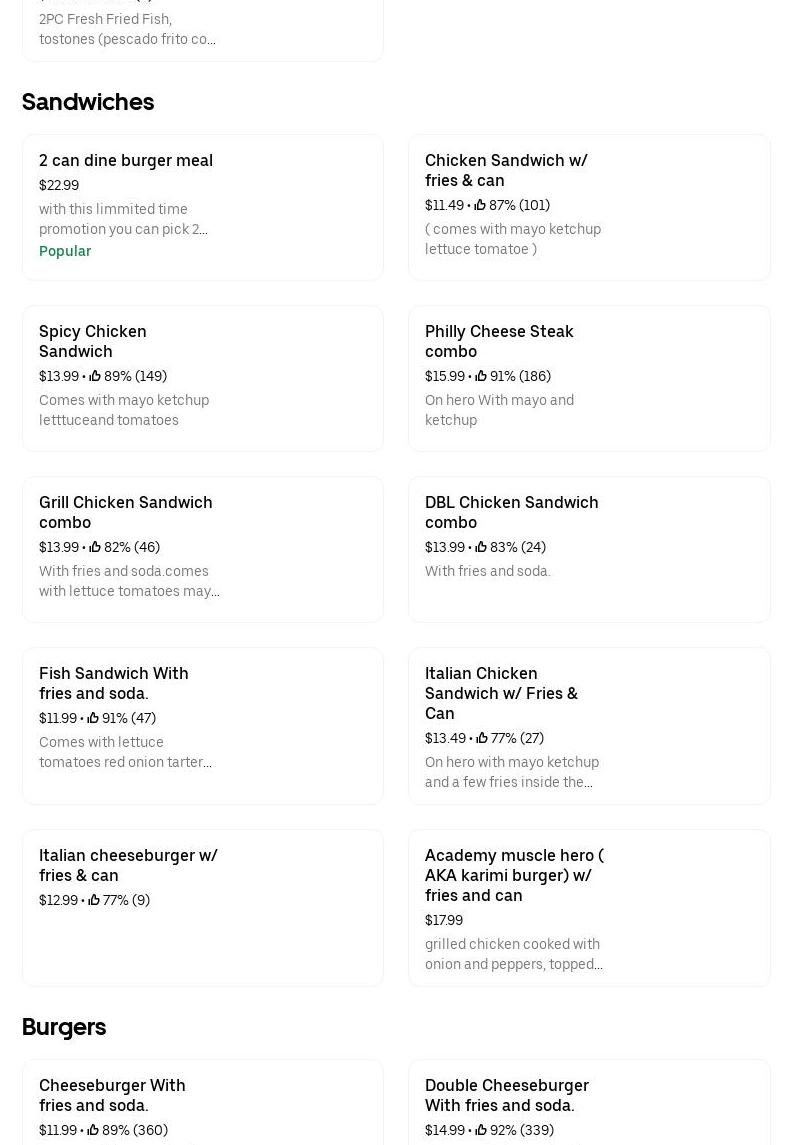Click Spicy Chicken Sandwich $13.99 price

[x=59, y=376]
